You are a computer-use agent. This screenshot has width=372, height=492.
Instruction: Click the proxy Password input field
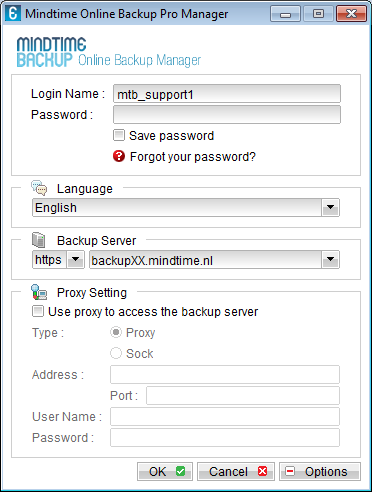(225, 437)
